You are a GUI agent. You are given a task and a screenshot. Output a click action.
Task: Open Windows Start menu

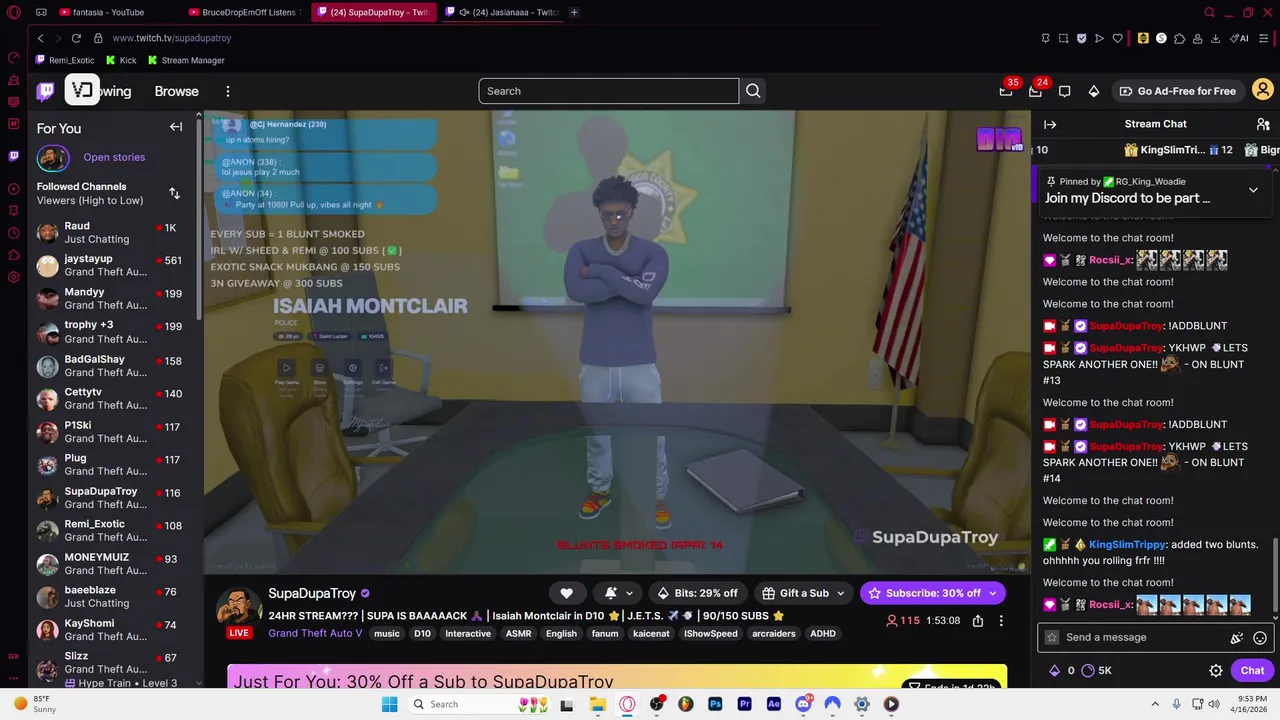coord(389,704)
